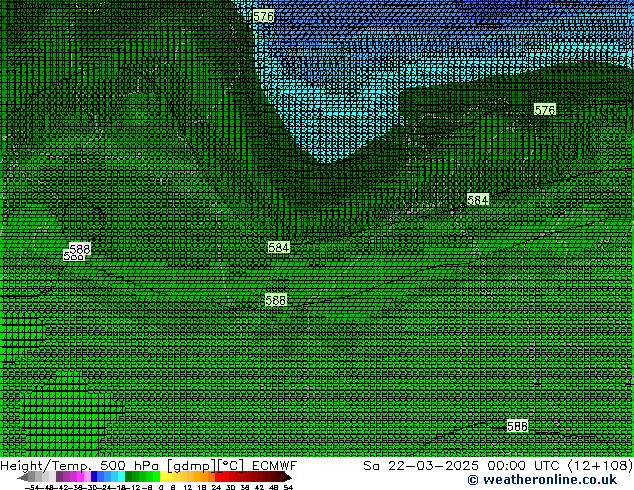Viewport: 634px width, 490px height.
Task: Click the '30' legend value
Action: (x=230, y=488)
